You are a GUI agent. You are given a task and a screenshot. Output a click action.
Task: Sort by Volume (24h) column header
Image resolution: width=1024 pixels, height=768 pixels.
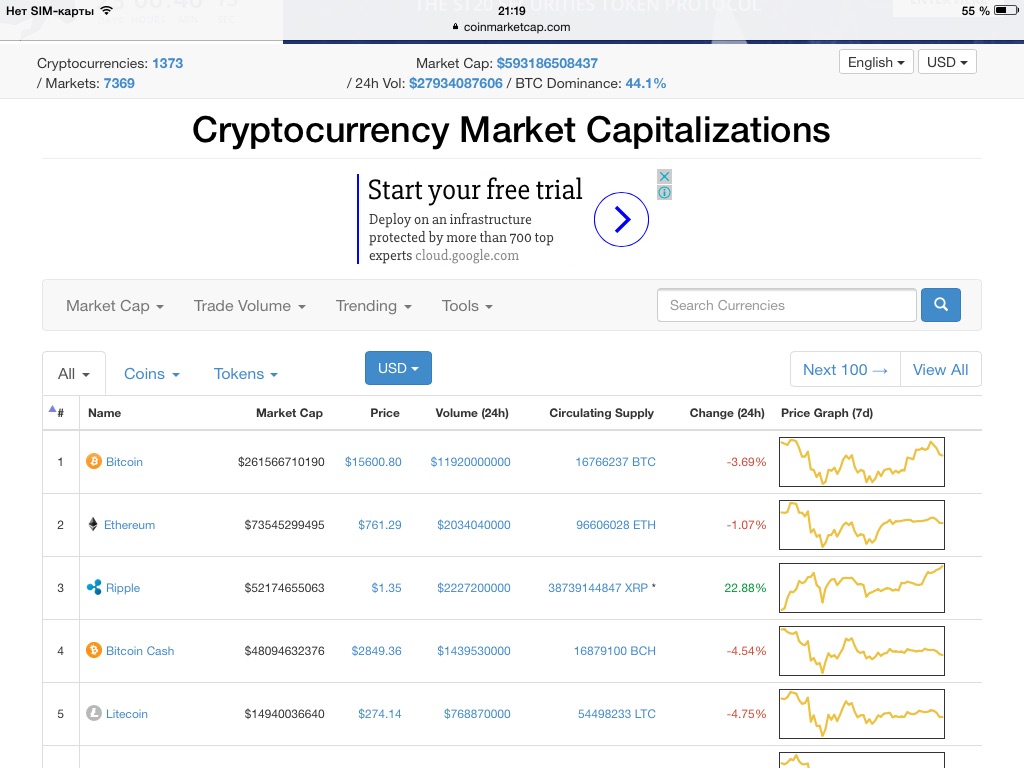(472, 413)
